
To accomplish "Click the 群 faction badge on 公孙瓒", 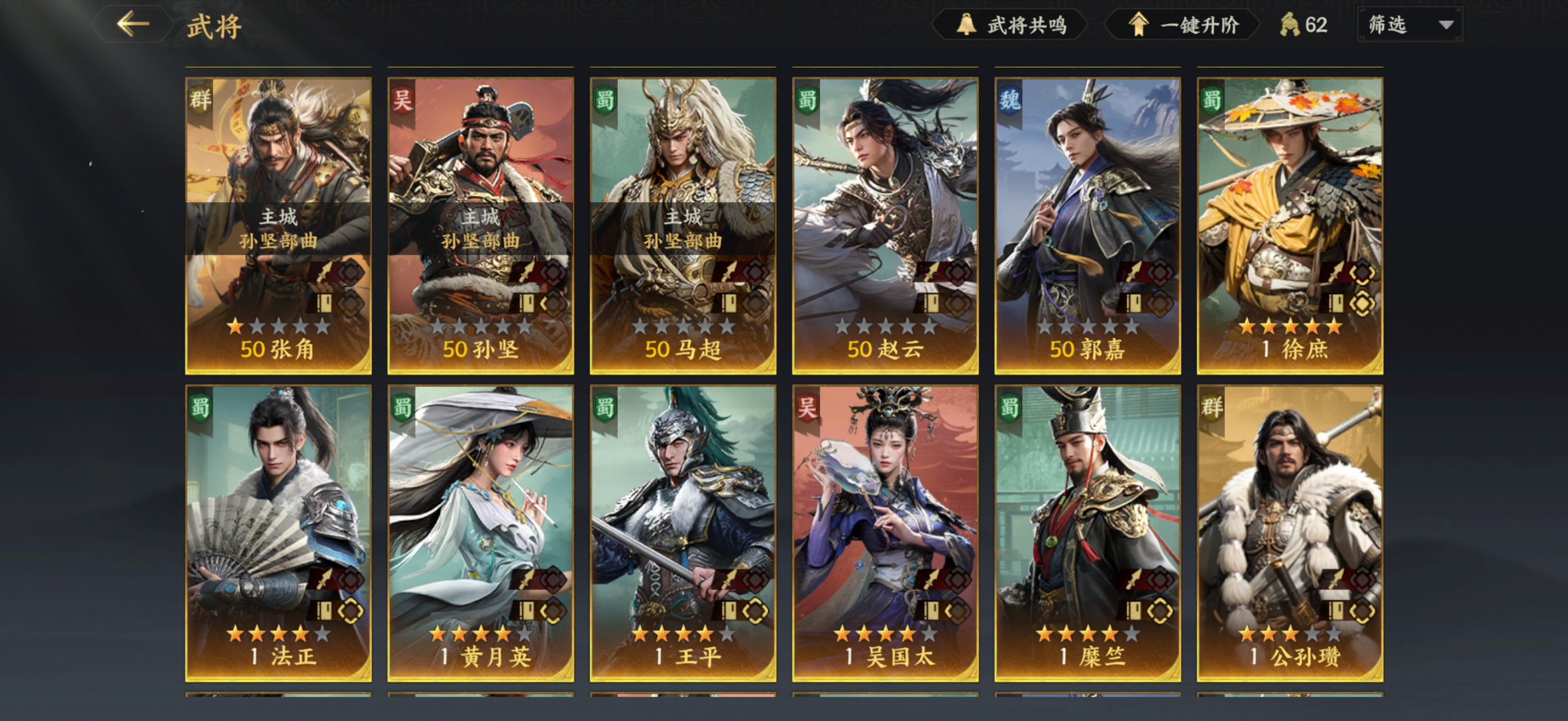I will [x=1212, y=407].
